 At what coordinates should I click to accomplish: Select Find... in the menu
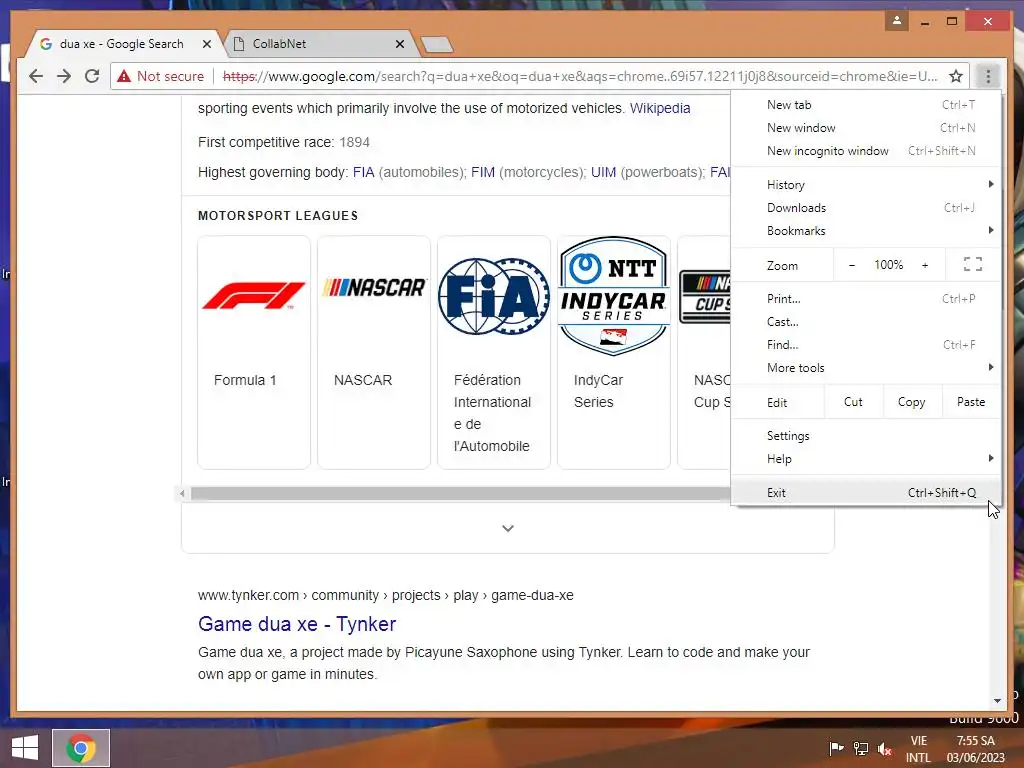pyautogui.click(x=866, y=345)
